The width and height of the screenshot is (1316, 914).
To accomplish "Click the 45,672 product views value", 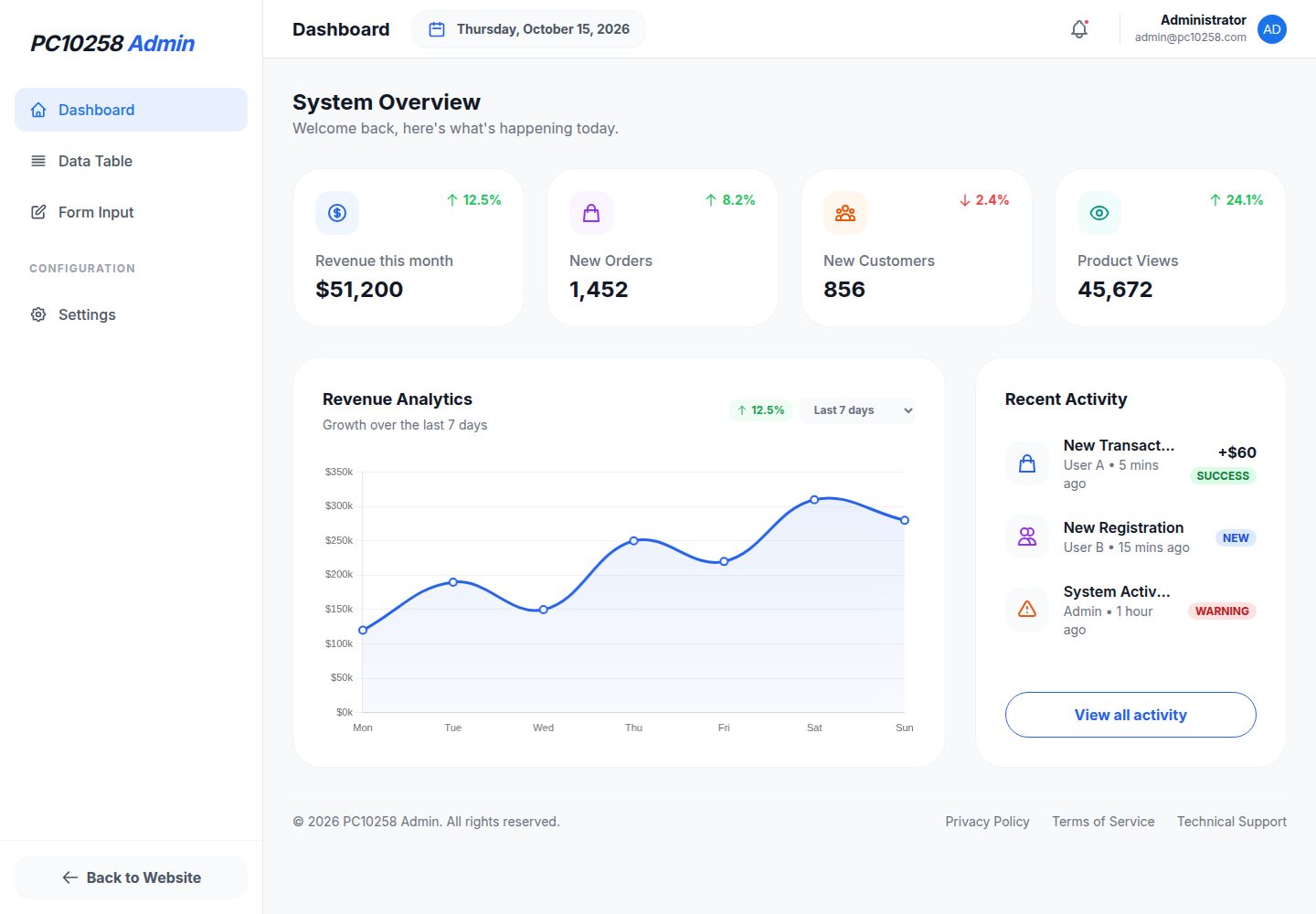I will pyautogui.click(x=1115, y=290).
